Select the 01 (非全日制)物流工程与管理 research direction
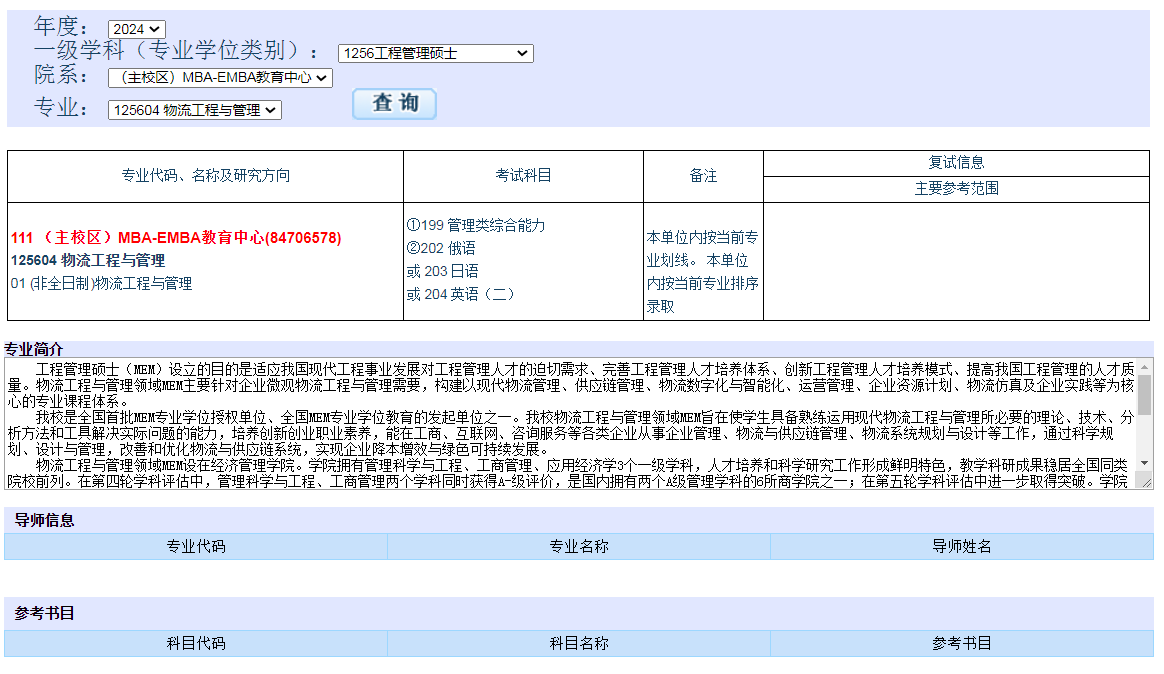Viewport: 1164px width, 674px height. click(x=101, y=284)
